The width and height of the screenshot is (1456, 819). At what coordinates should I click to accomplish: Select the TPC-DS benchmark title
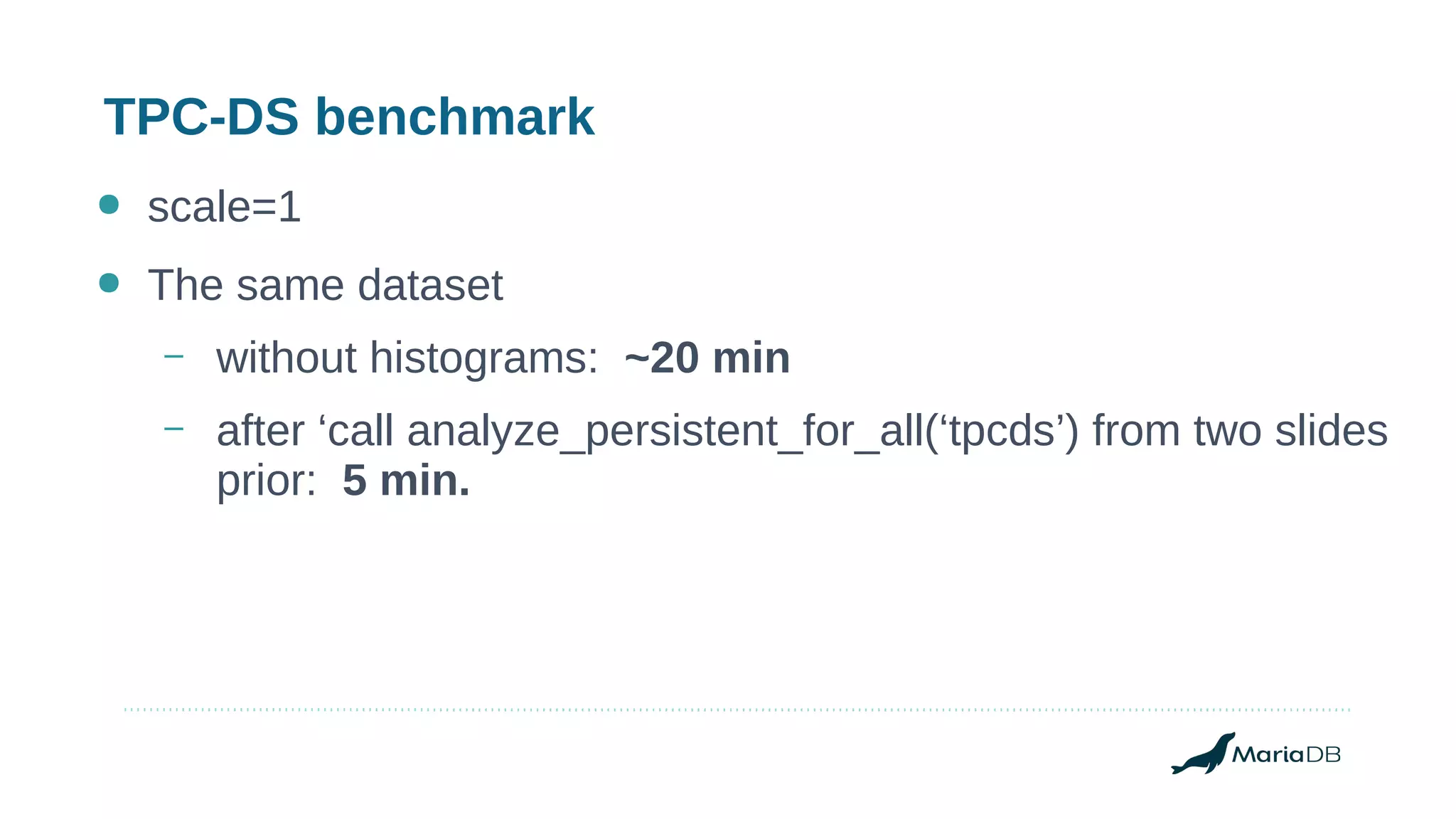[x=349, y=117]
